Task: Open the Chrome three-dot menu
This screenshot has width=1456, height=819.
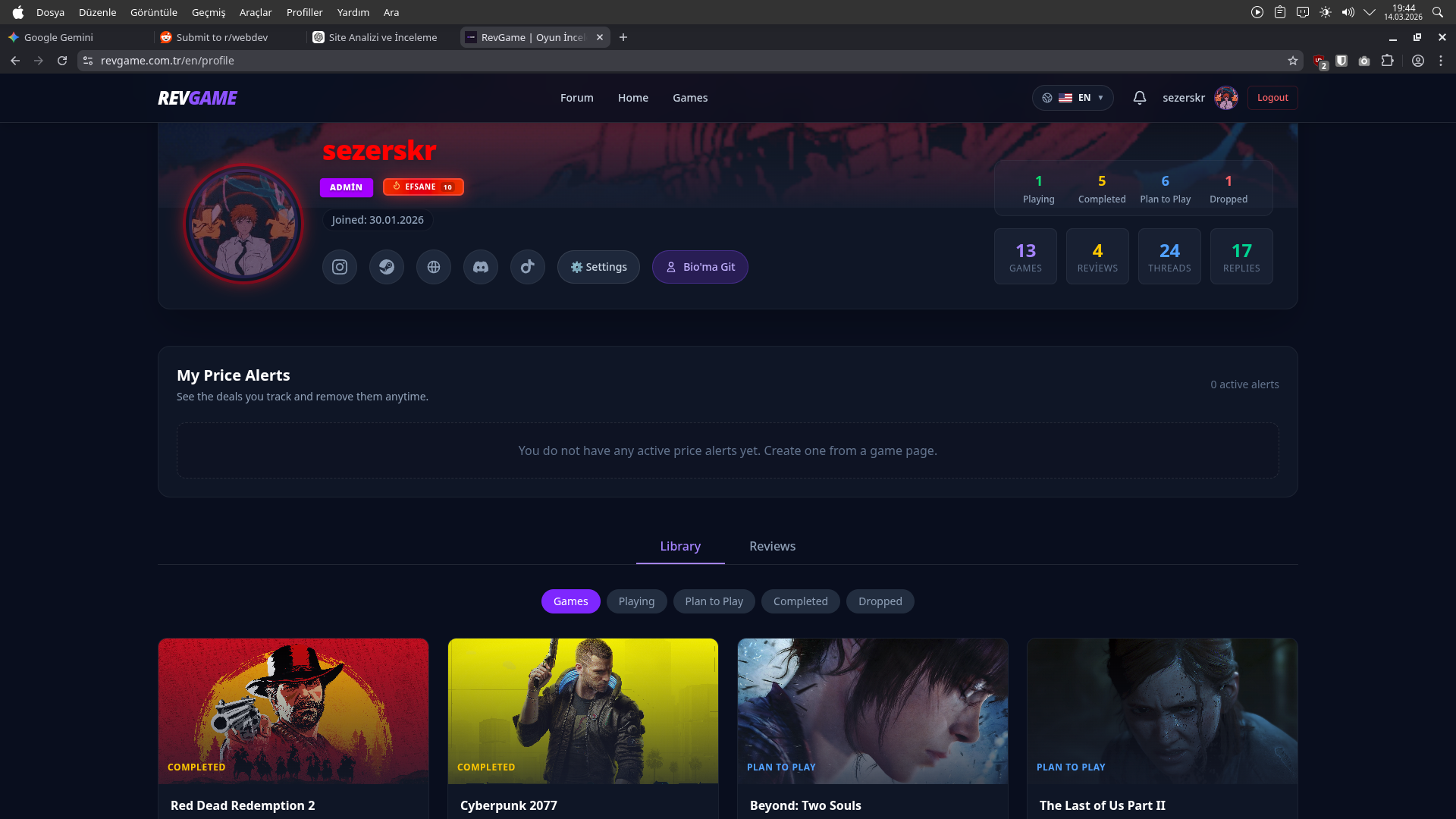Action: [x=1440, y=61]
